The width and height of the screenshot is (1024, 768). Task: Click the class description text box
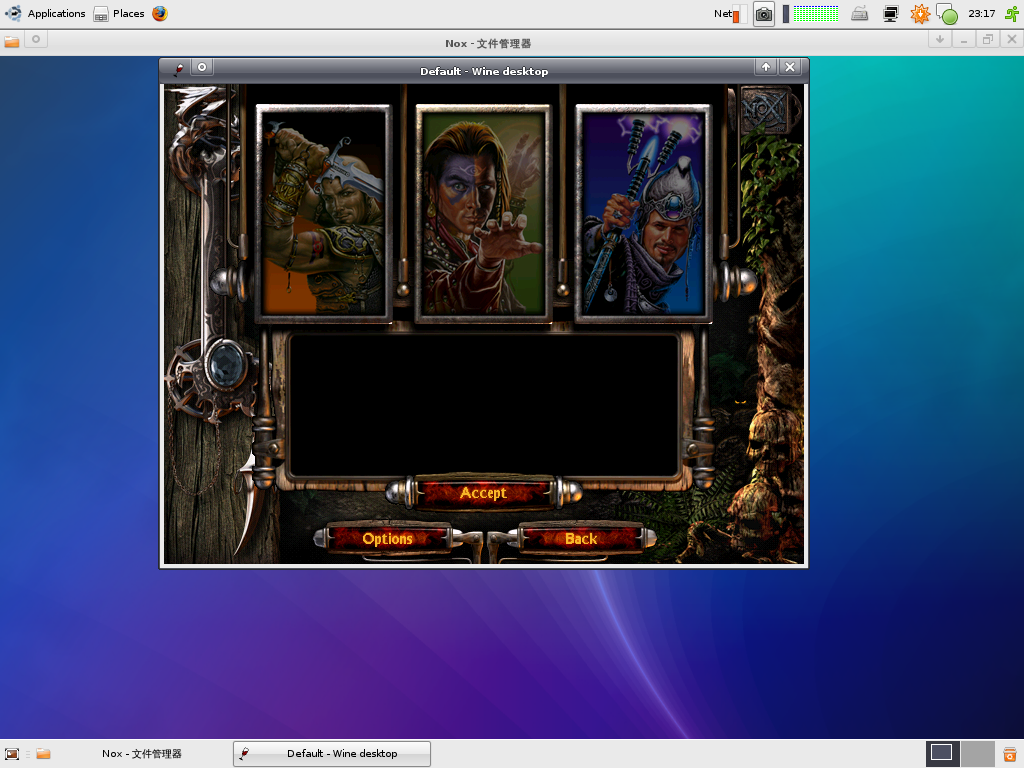(x=484, y=406)
